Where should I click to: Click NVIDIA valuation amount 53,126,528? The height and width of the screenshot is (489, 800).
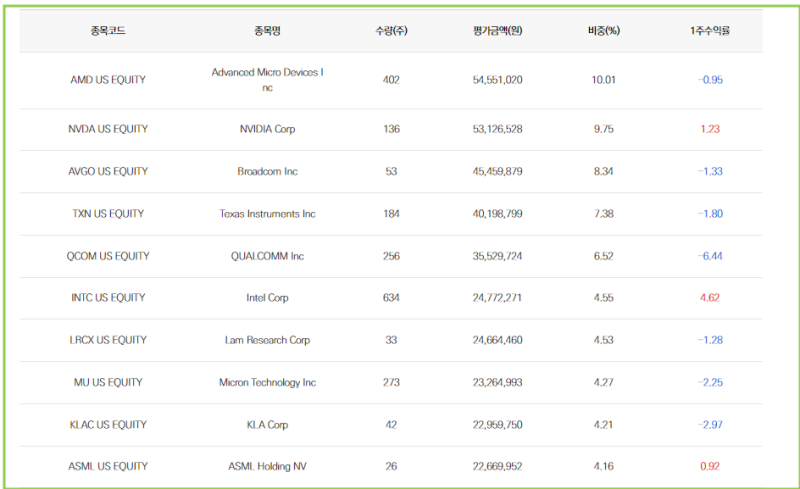497,129
